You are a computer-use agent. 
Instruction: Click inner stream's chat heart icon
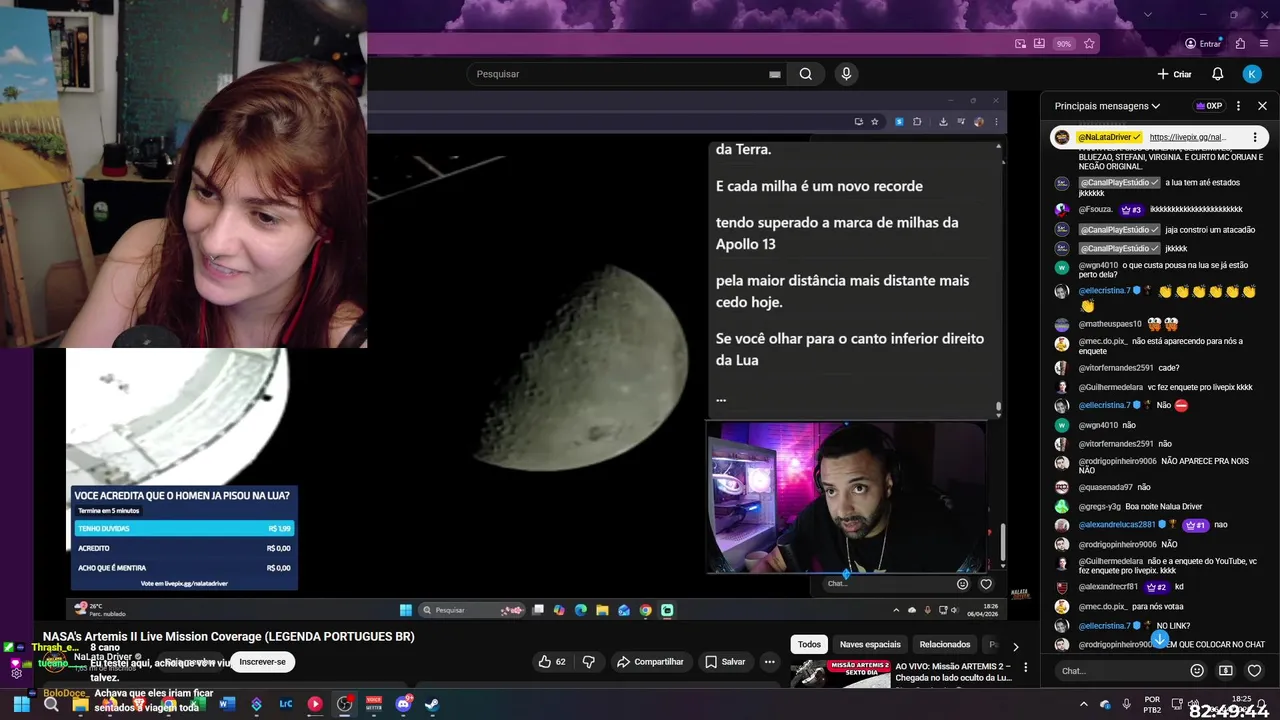986,584
